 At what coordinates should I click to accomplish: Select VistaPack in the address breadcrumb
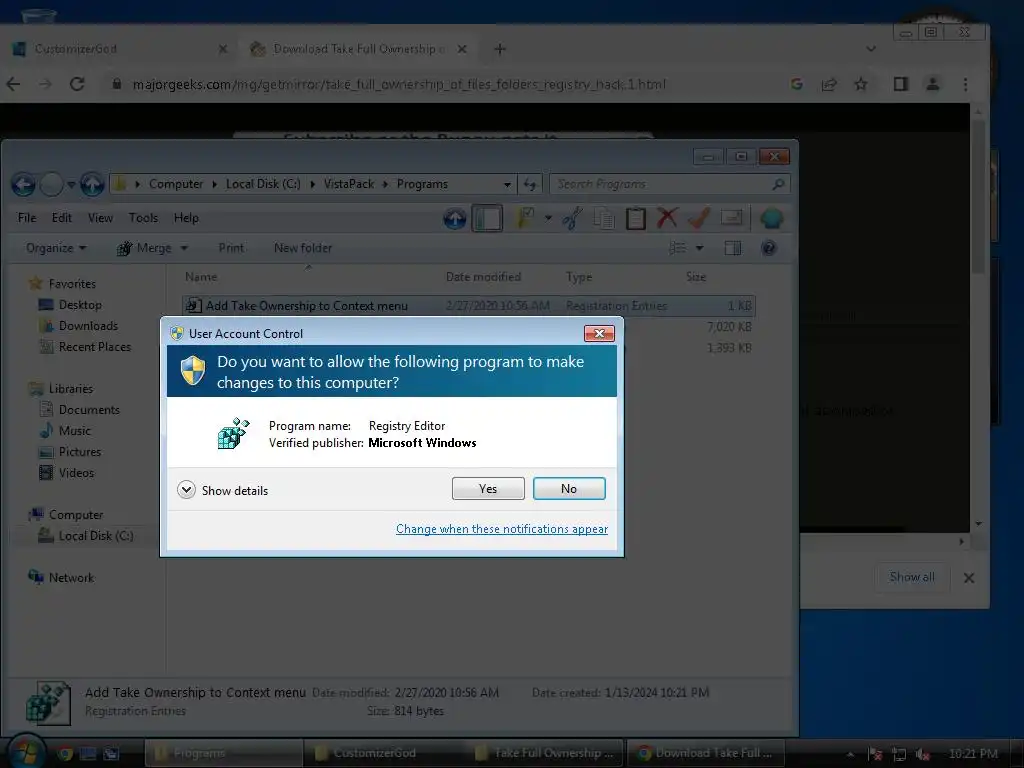[x=349, y=184]
